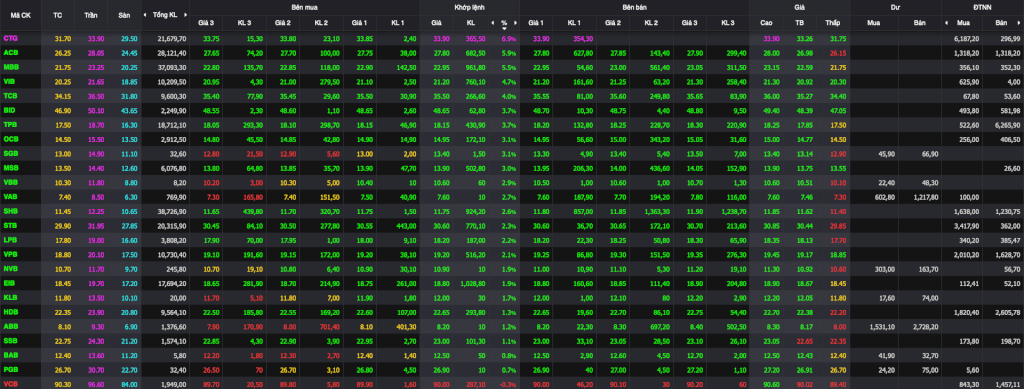Click the Bên mua group header
The width and height of the screenshot is (1024, 389).
coord(304,7)
